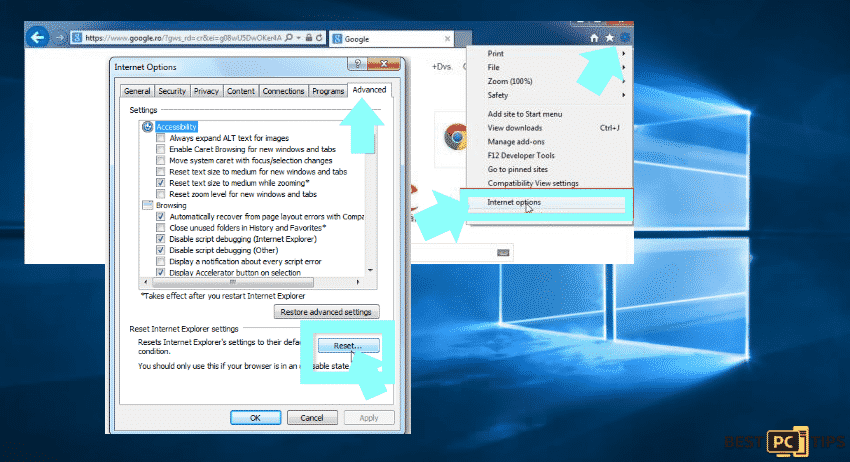Click the search magnifier in address bar
The image size is (850, 462).
click(289, 37)
